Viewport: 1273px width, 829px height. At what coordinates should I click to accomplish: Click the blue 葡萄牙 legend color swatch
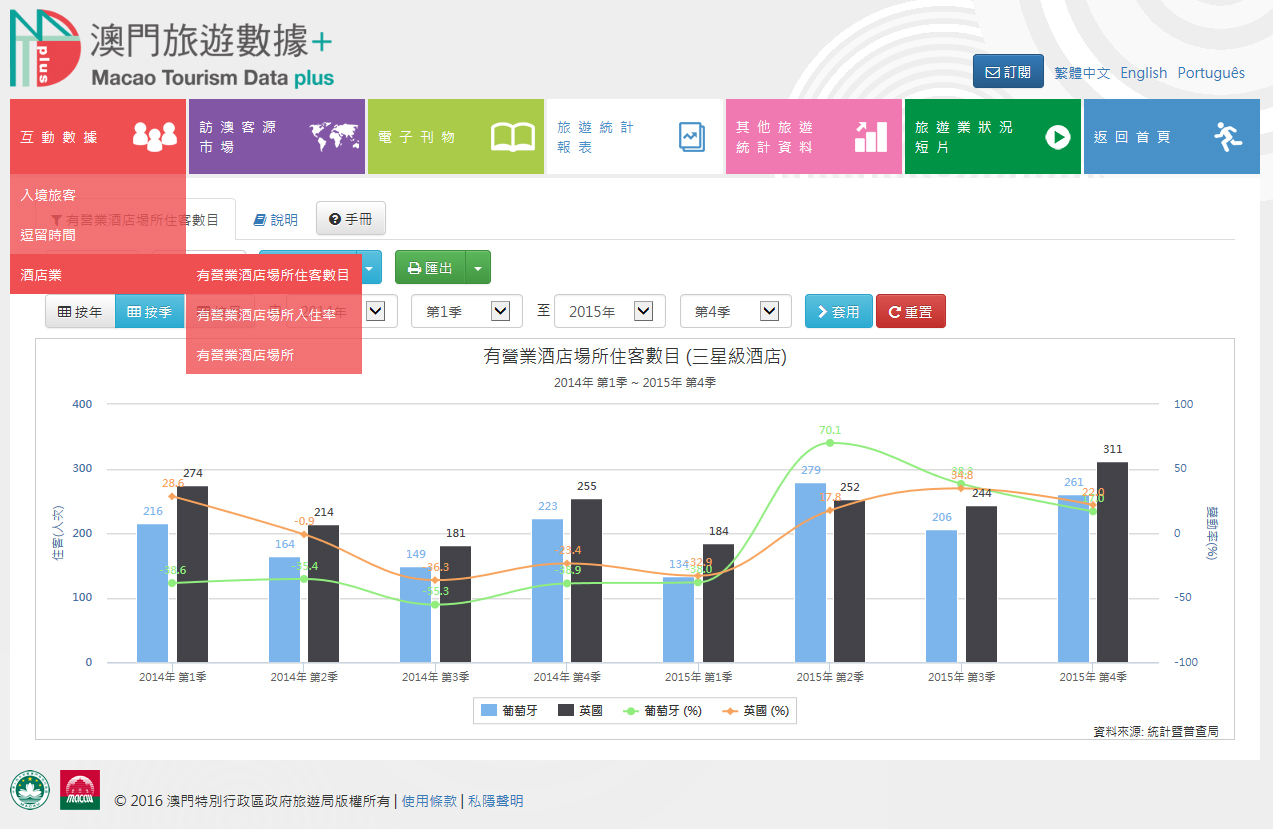pyautogui.click(x=489, y=711)
